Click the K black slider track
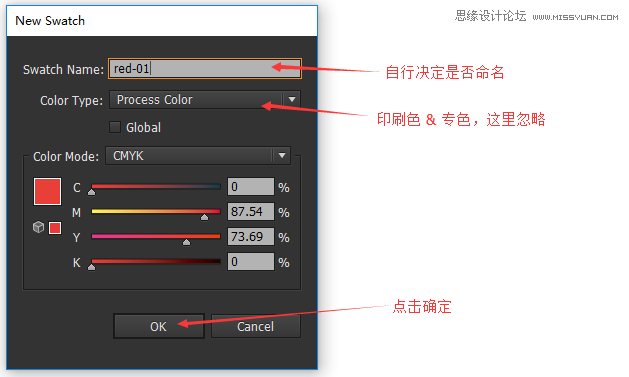 pyautogui.click(x=156, y=261)
